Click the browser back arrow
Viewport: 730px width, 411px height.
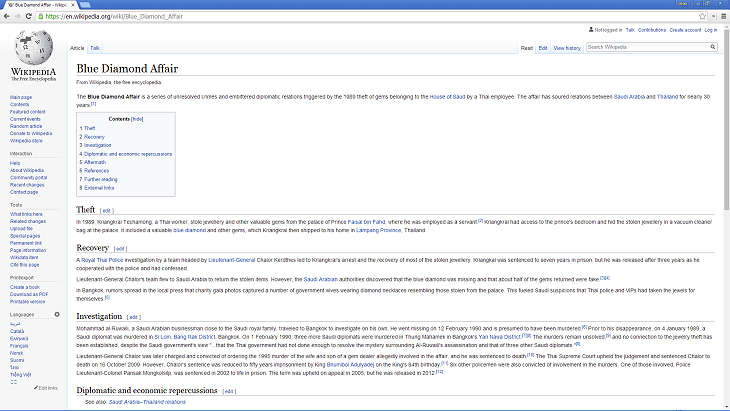[6, 16]
